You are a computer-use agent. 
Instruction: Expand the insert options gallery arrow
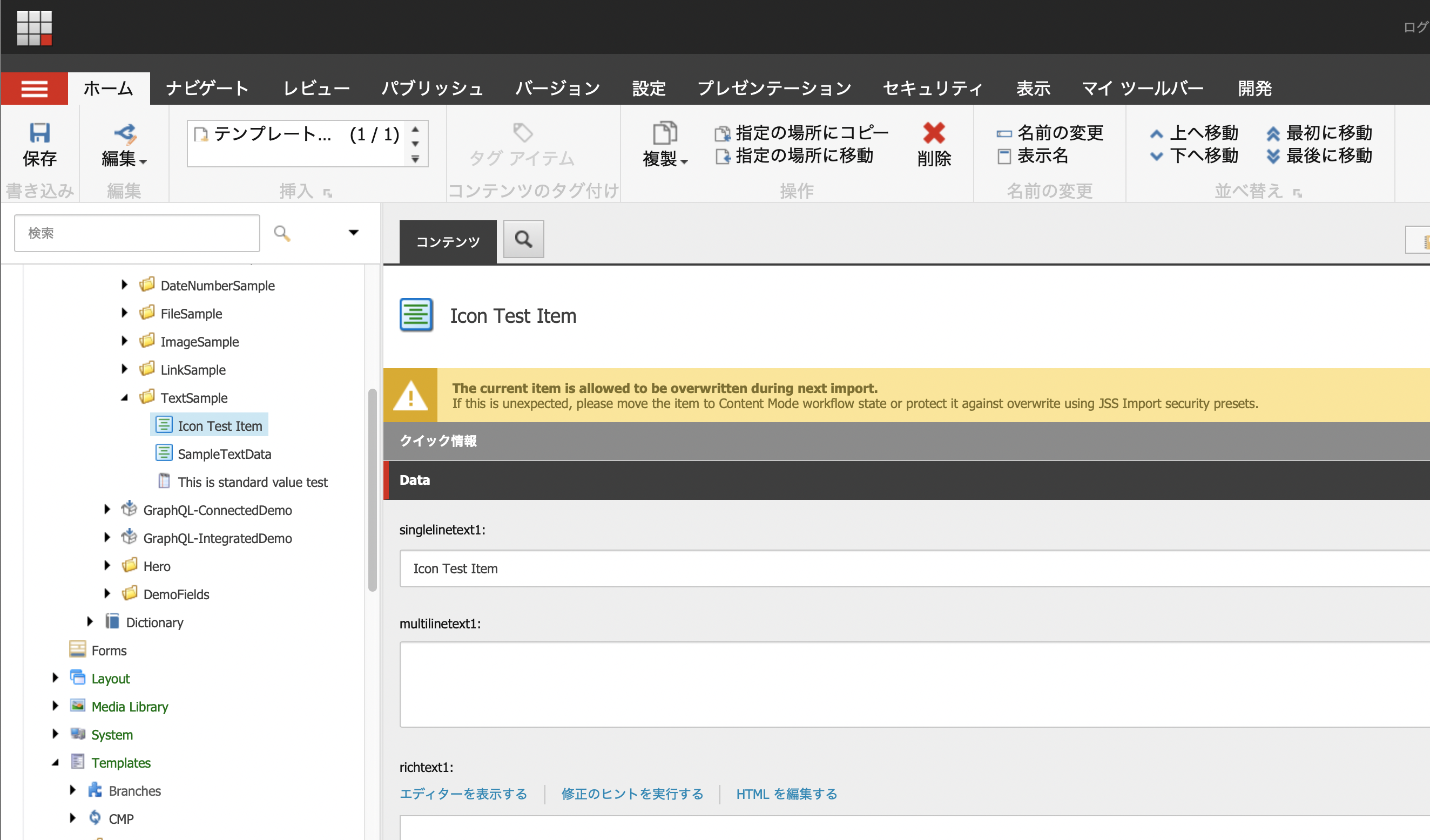(x=415, y=159)
